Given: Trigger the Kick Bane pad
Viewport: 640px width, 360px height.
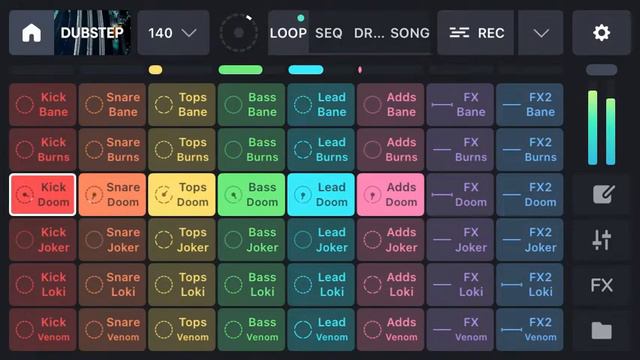Looking at the screenshot, I should (x=43, y=104).
